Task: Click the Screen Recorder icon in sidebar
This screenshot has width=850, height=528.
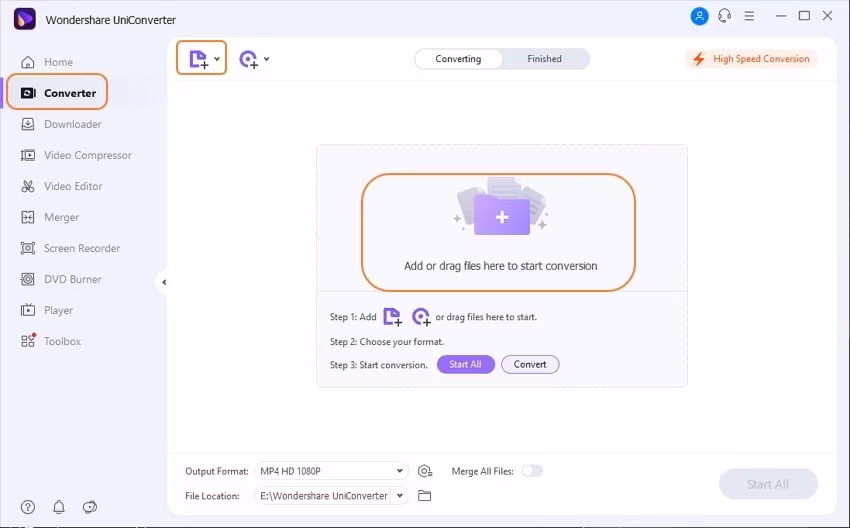Action: click(x=28, y=248)
